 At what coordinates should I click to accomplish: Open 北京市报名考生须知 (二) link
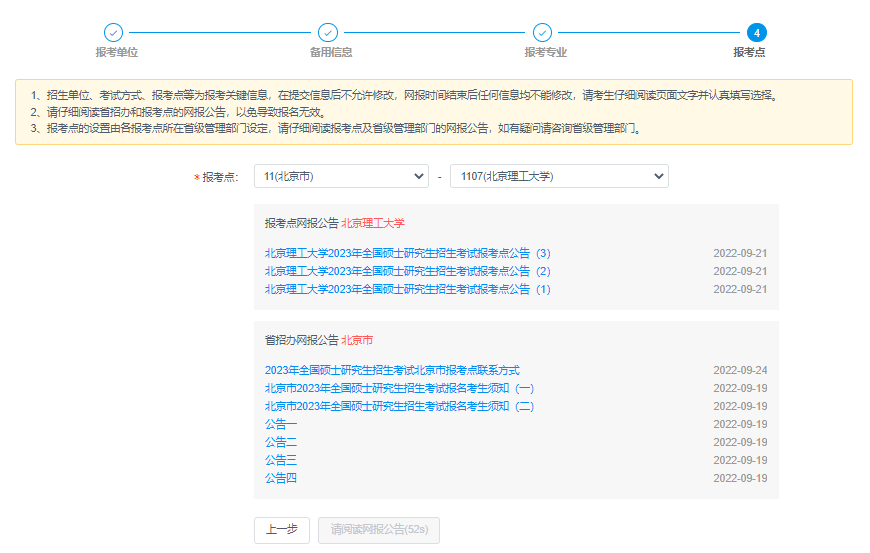tap(399, 406)
